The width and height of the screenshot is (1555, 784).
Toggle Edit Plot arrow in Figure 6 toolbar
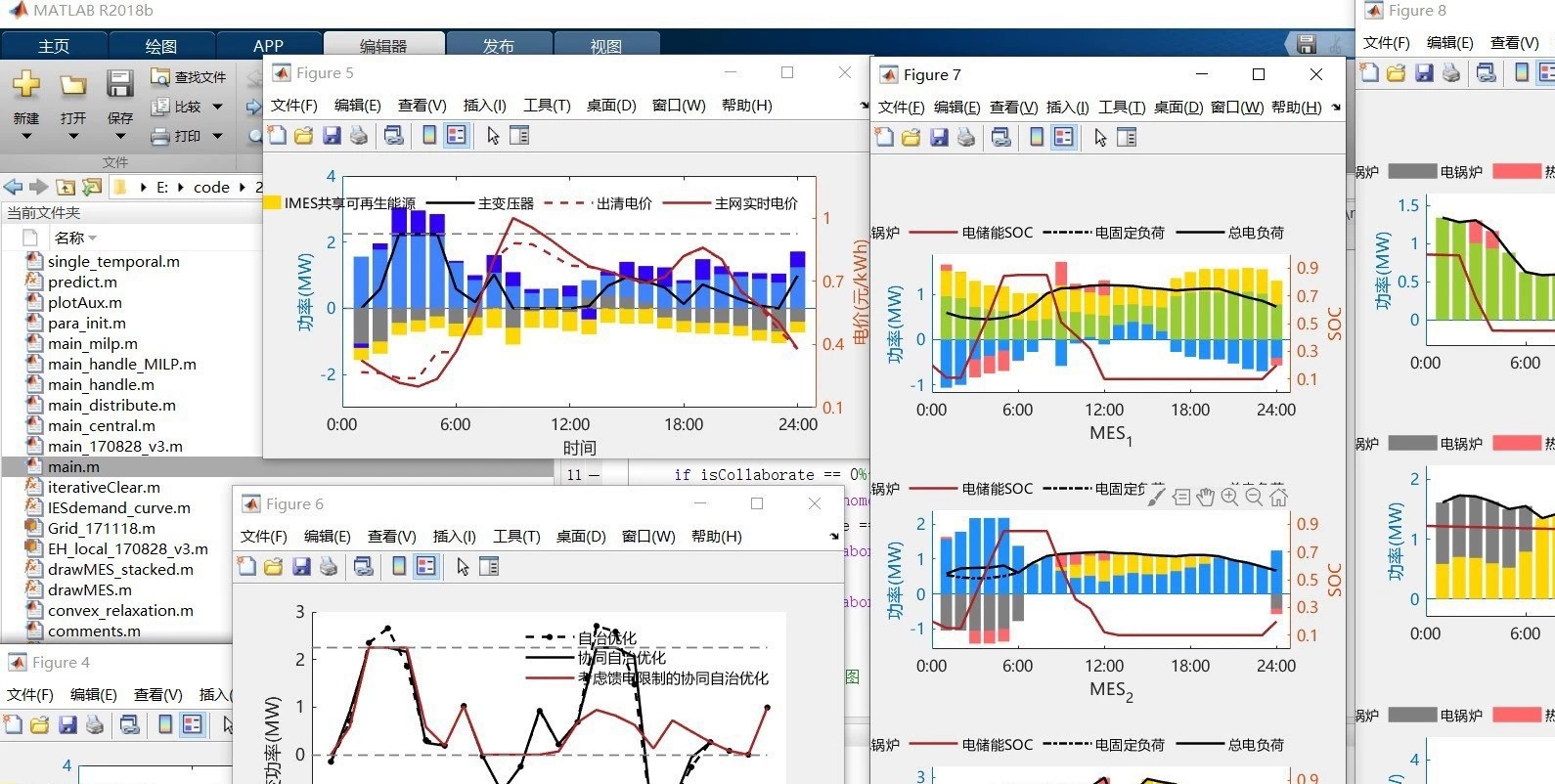pos(463,567)
